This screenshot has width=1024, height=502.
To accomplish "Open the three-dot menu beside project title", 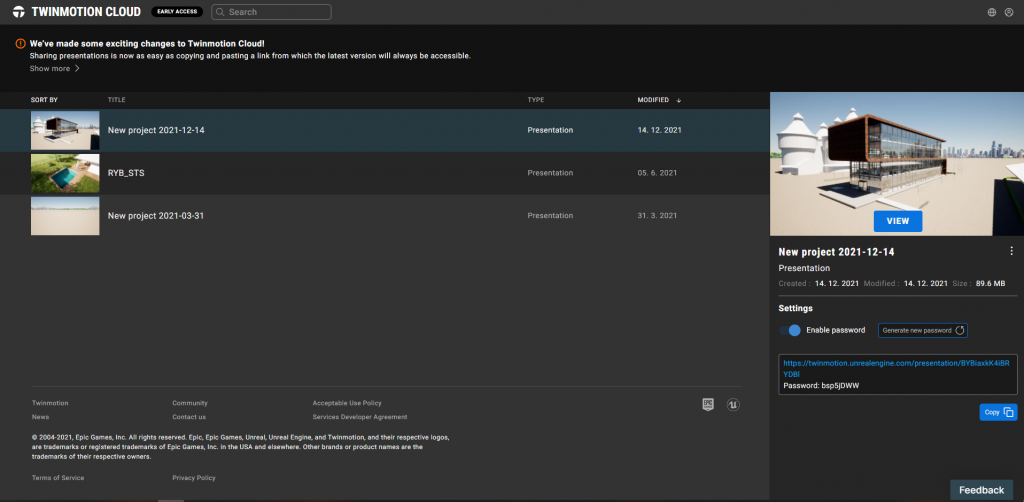I will pyautogui.click(x=1012, y=251).
